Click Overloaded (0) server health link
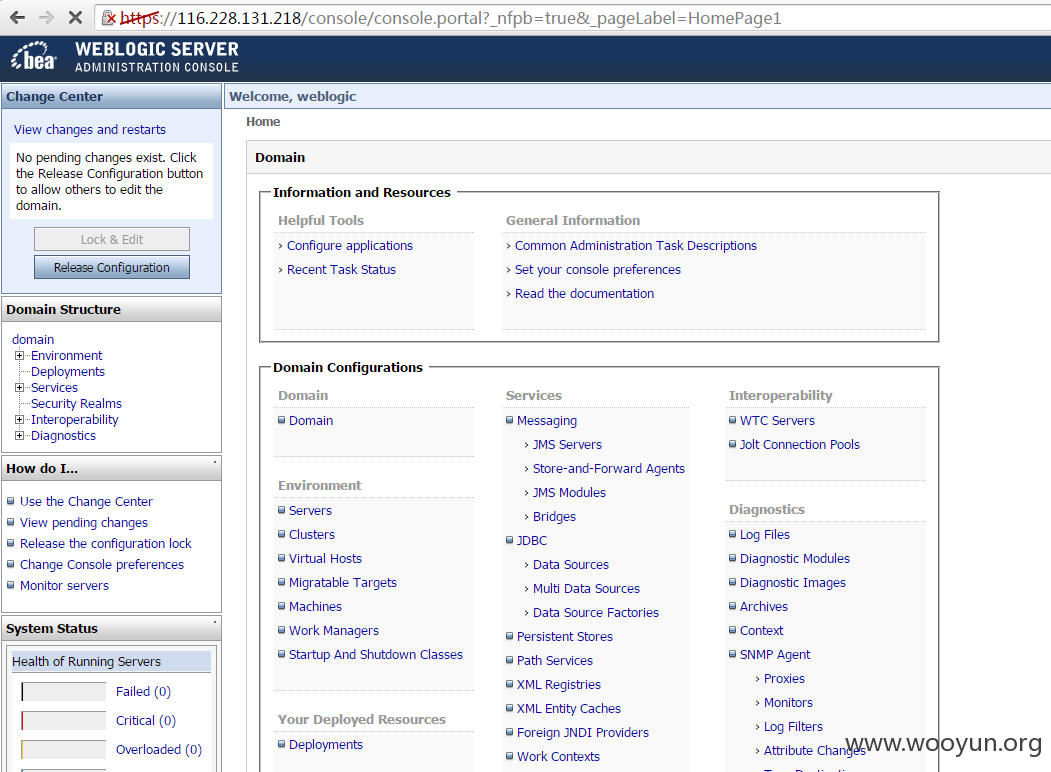Viewport: 1051px width, 772px height. tap(159, 749)
